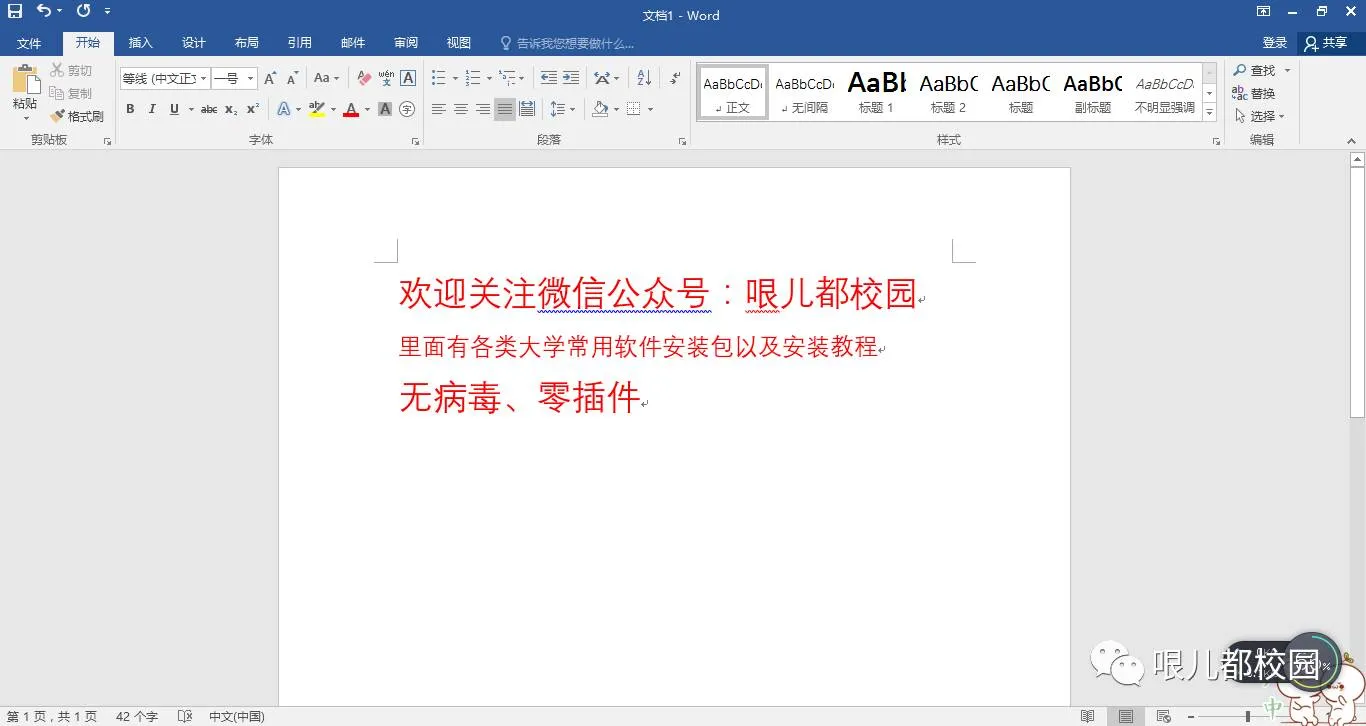Open the 文件 file menu
1366x726 pixels.
(29, 43)
